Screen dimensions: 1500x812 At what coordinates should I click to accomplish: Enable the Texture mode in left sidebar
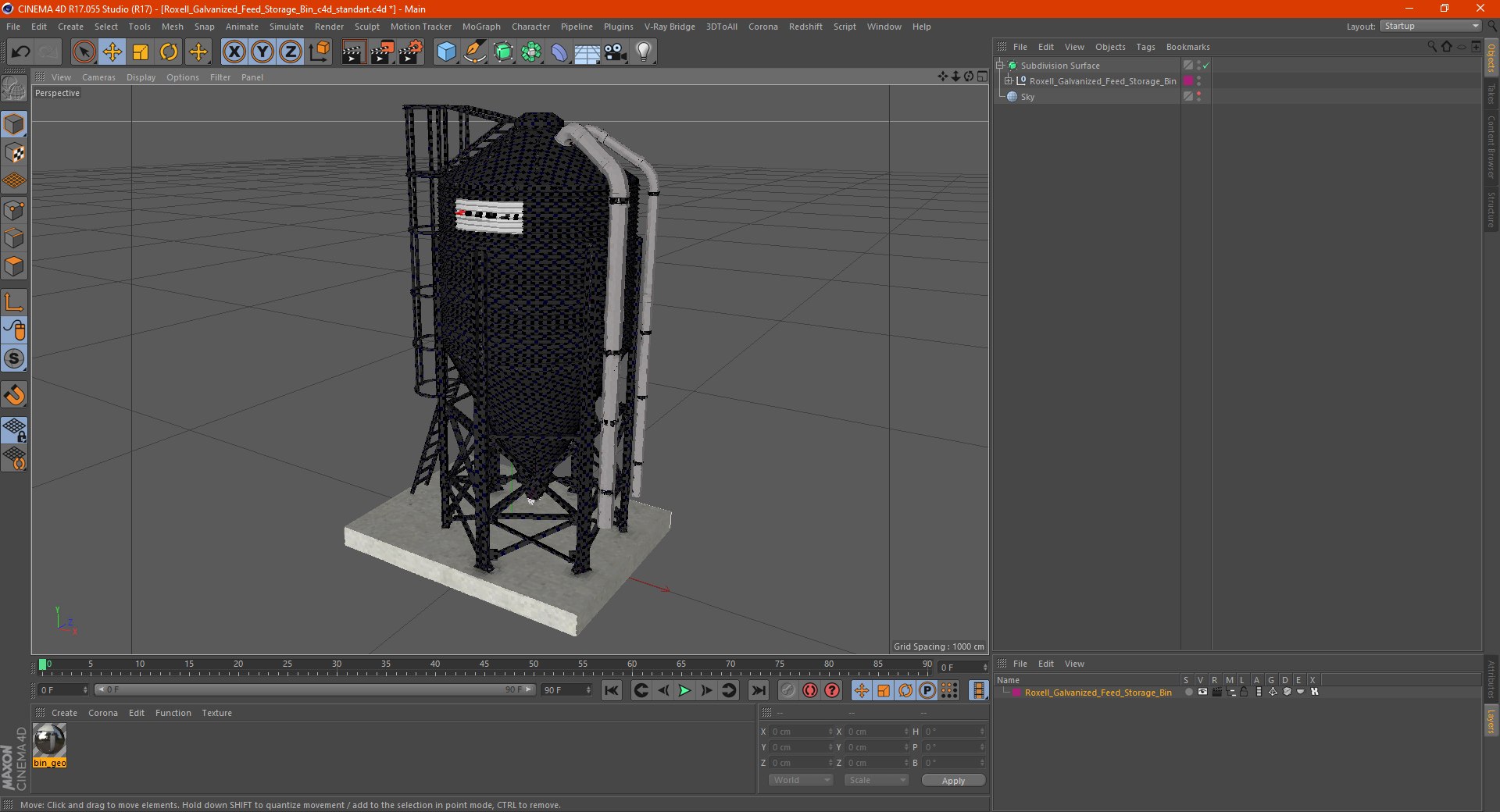(x=15, y=153)
